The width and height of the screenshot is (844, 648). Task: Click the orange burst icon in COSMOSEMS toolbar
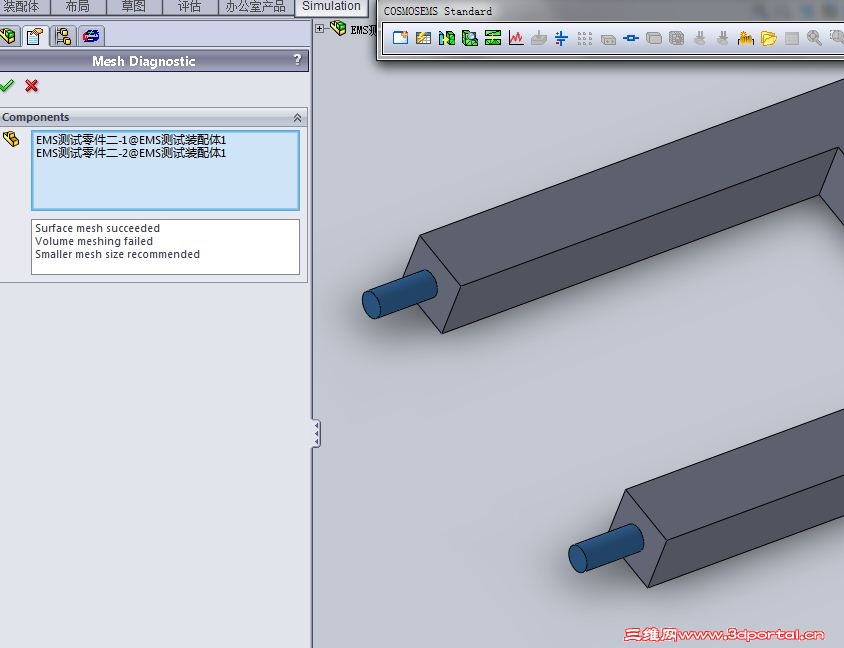pyautogui.click(x=746, y=38)
